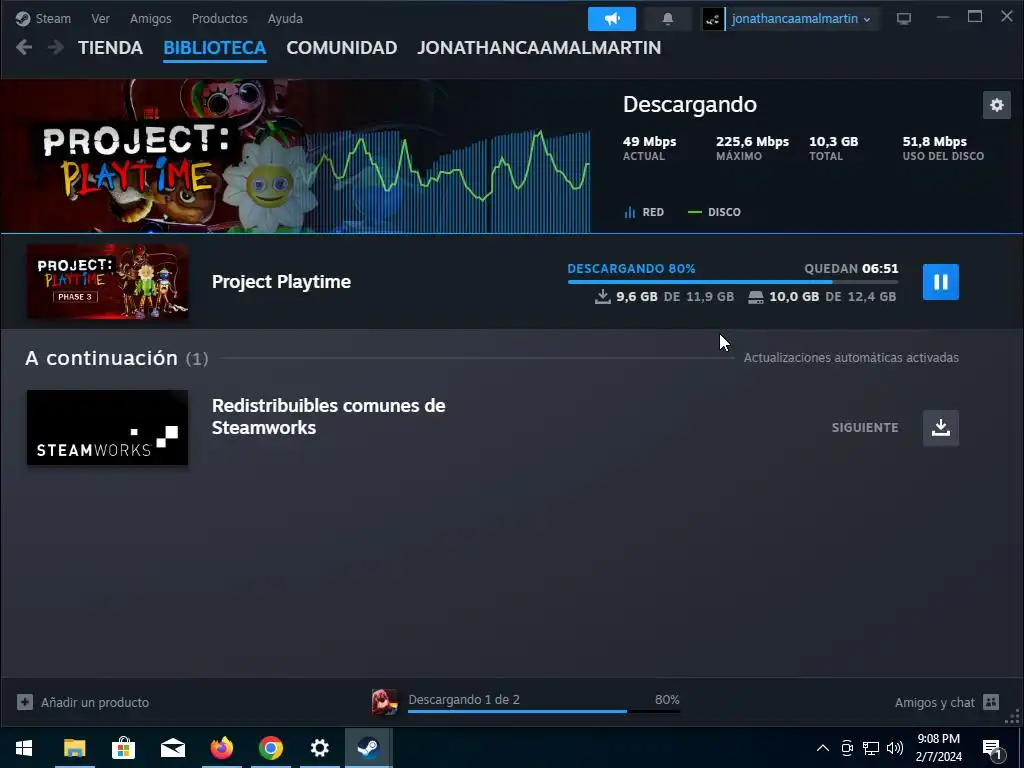Switch to Big Picture mode icon
1024x768 pixels.
(x=904, y=19)
